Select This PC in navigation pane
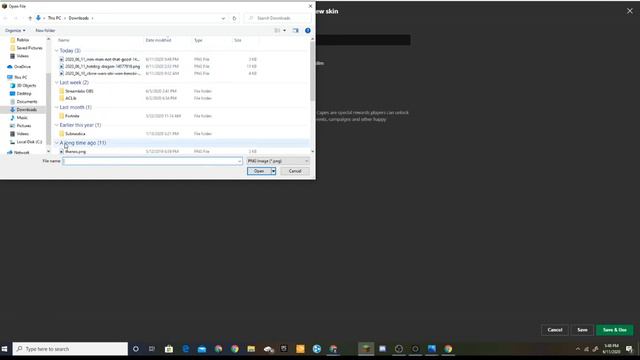The width and height of the screenshot is (640, 360). (x=20, y=77)
